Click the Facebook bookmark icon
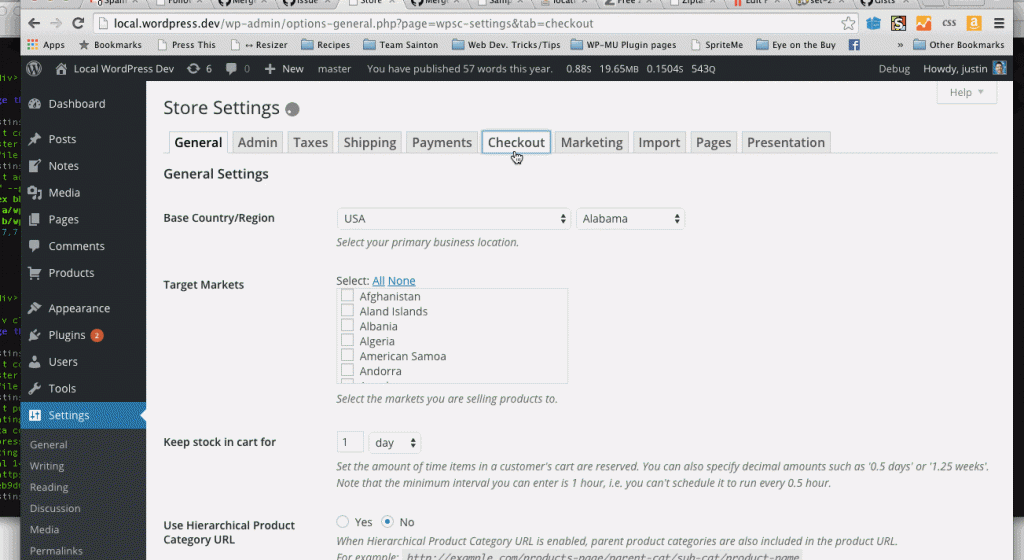 pos(854,44)
